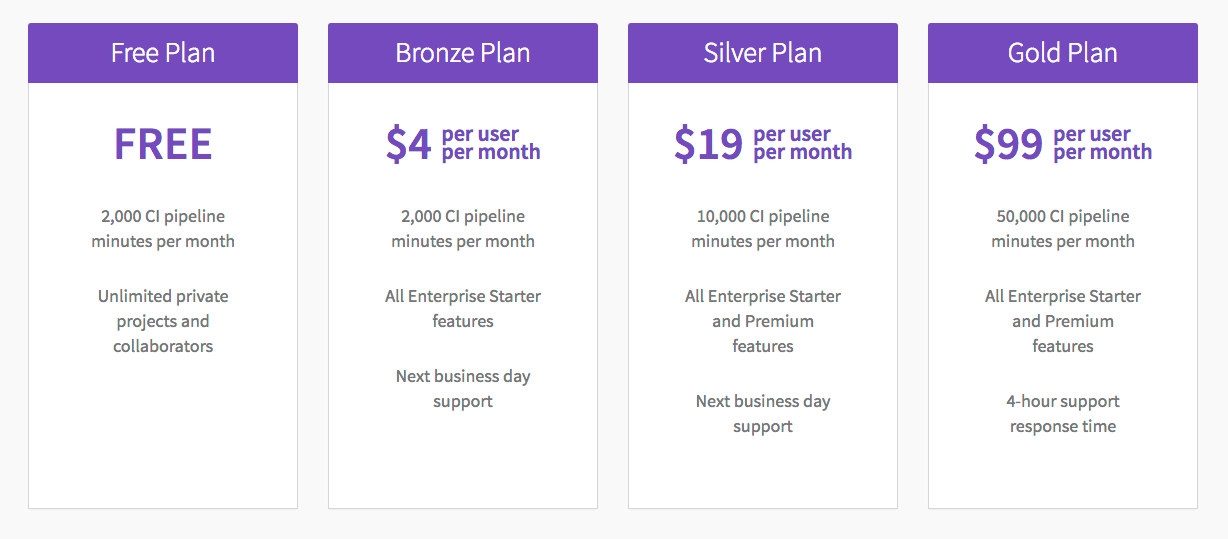The width and height of the screenshot is (1228, 539).
Task: Click the large FREE price text
Action: (163, 144)
